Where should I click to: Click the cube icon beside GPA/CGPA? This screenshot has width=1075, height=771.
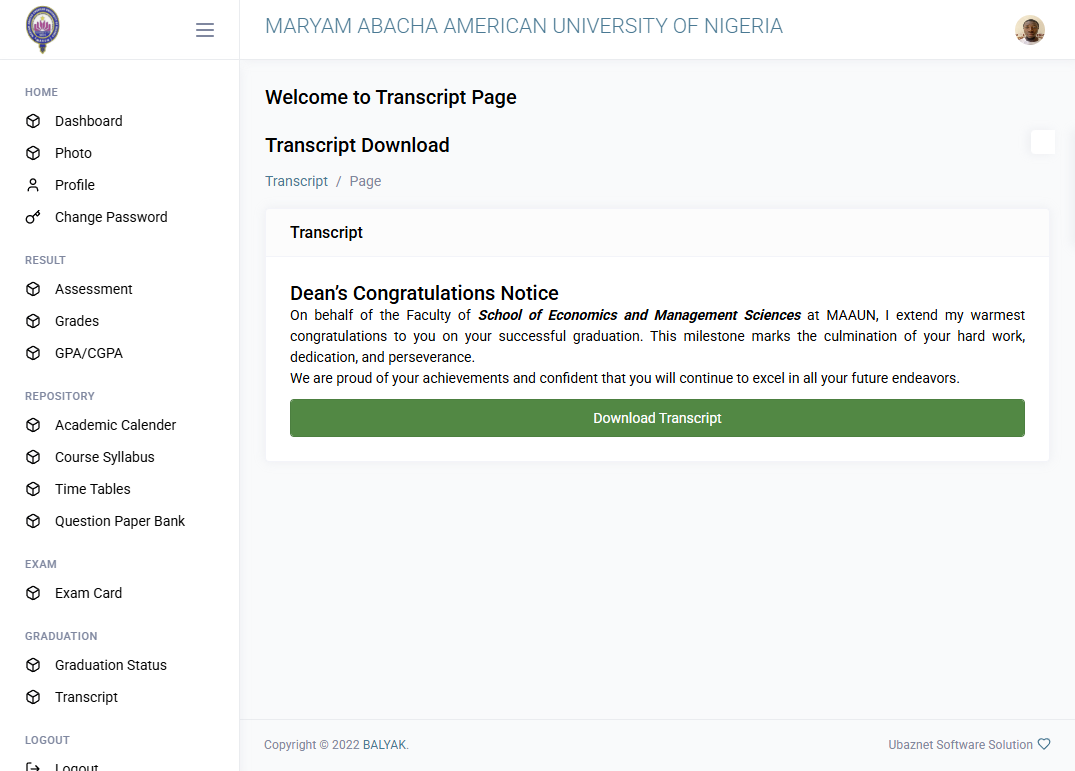(x=33, y=353)
